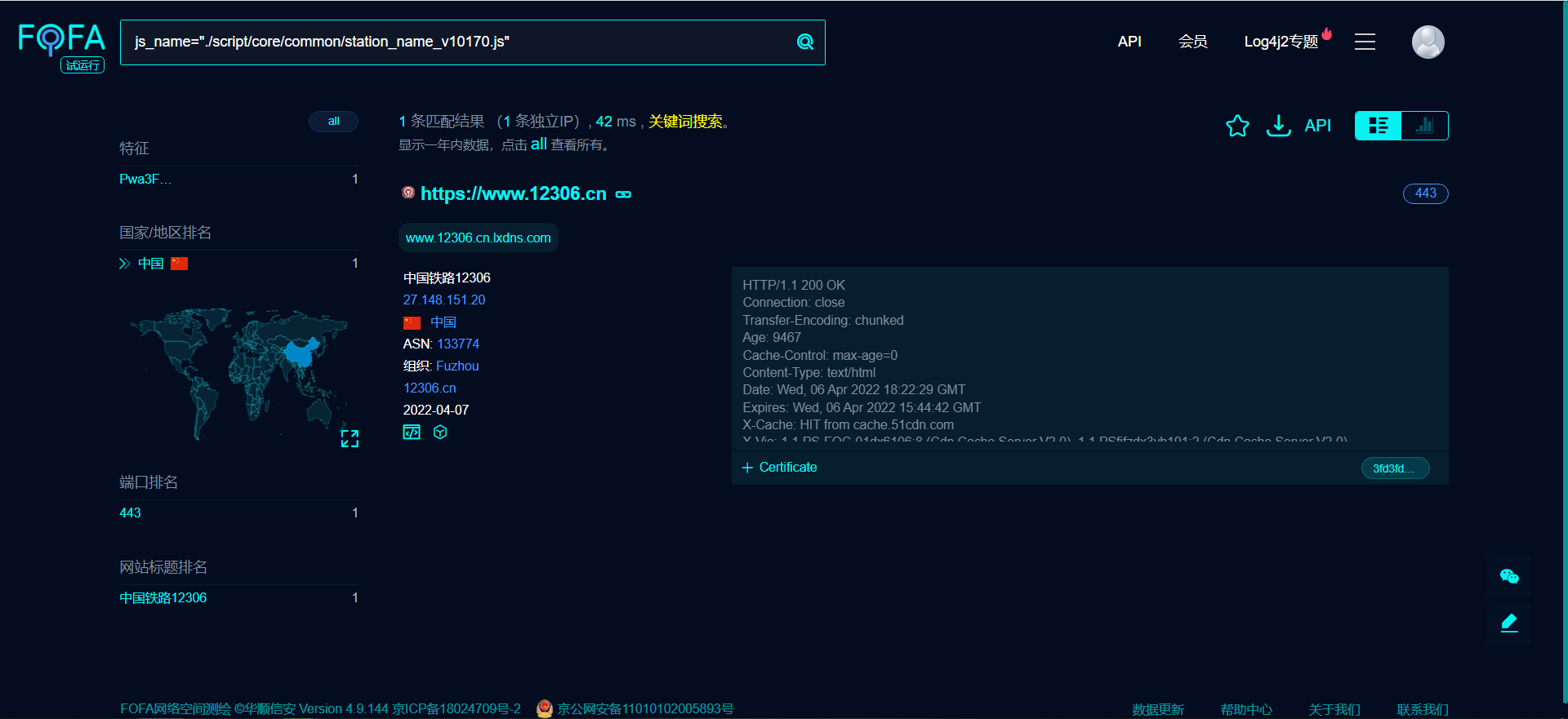The width and height of the screenshot is (1568, 719).
Task: Click 京公网安备11010102005893号 footer link
Action: click(x=645, y=708)
